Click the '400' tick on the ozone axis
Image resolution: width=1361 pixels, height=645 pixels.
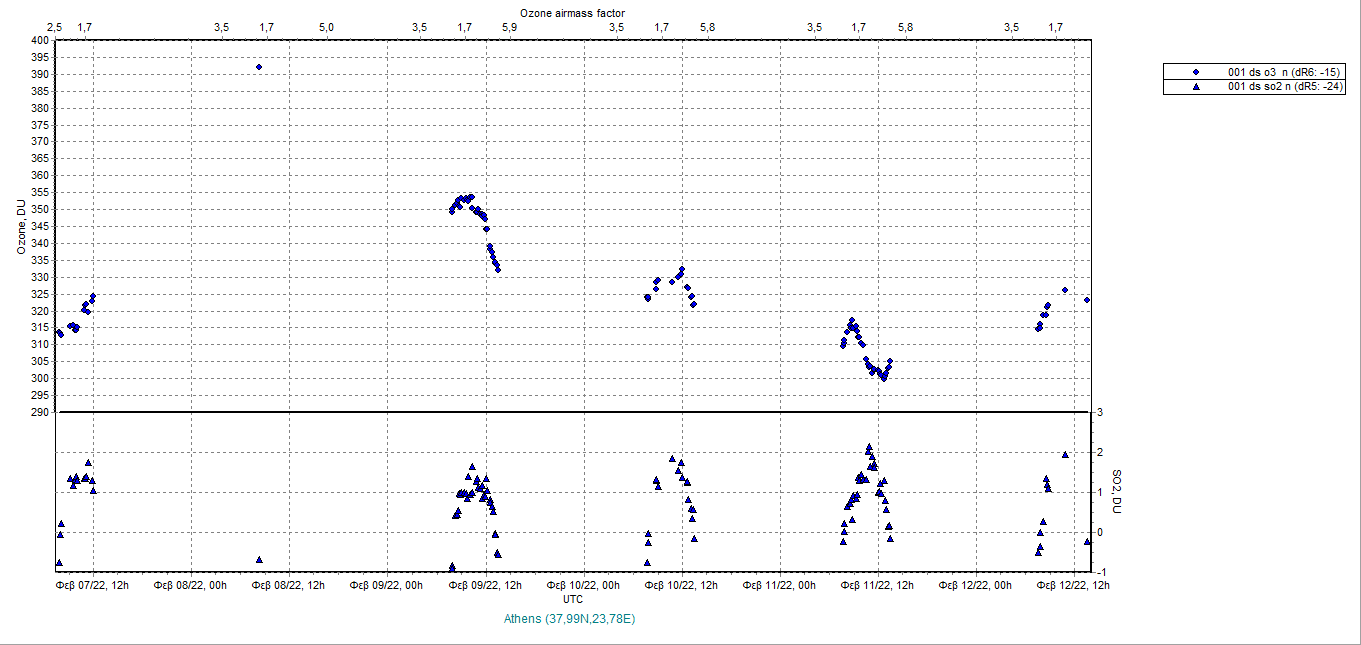point(40,41)
